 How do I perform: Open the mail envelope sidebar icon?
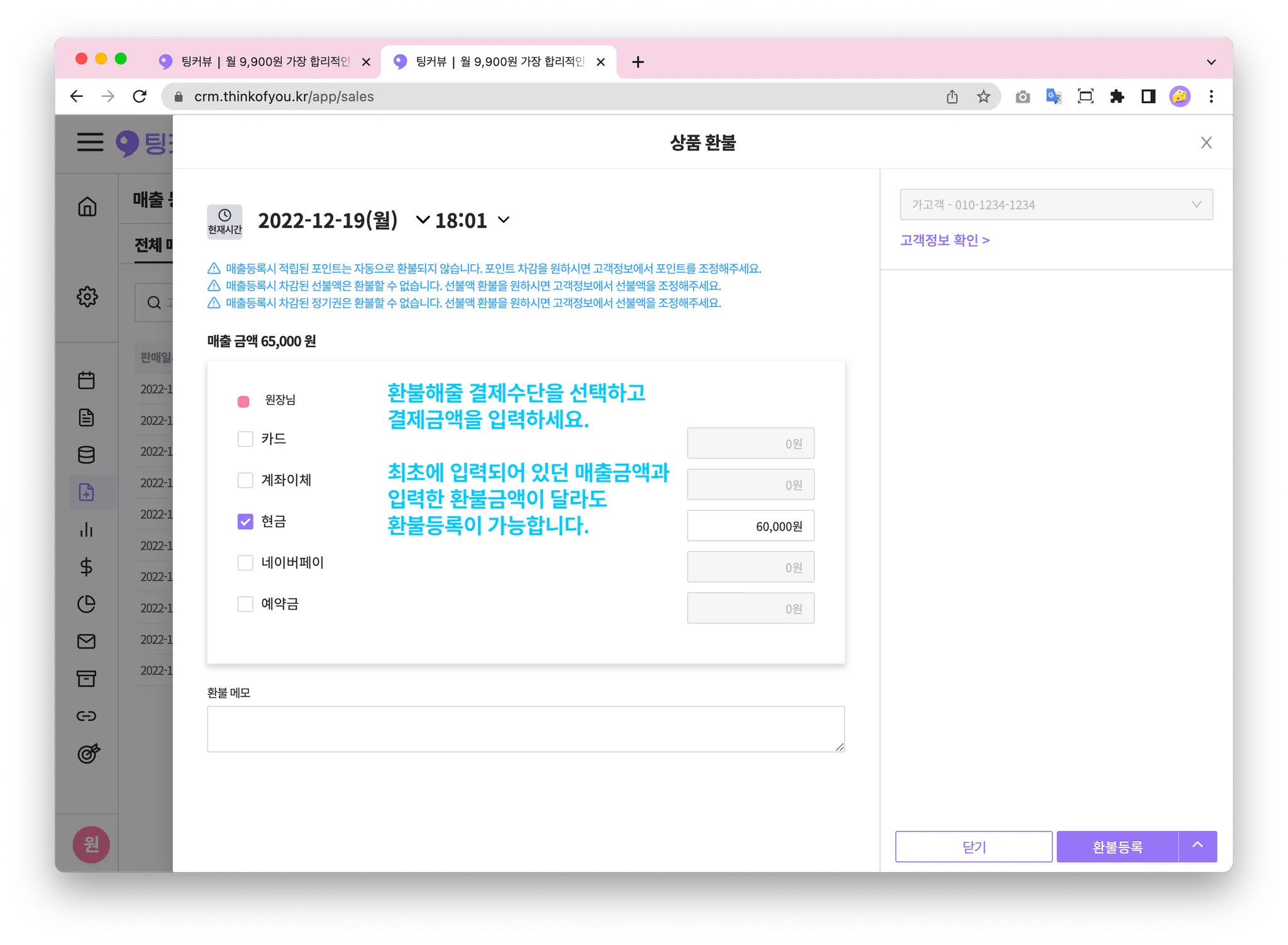coord(87,641)
